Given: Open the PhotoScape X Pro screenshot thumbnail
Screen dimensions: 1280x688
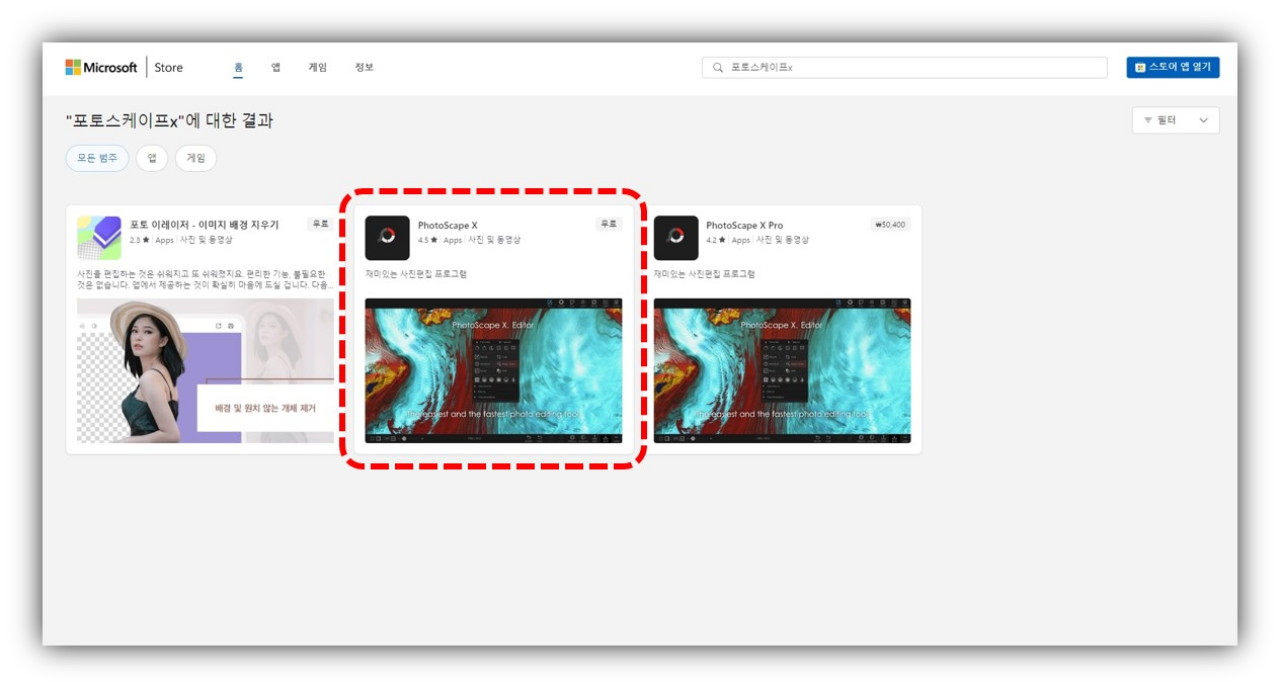Looking at the screenshot, I should tap(782, 370).
